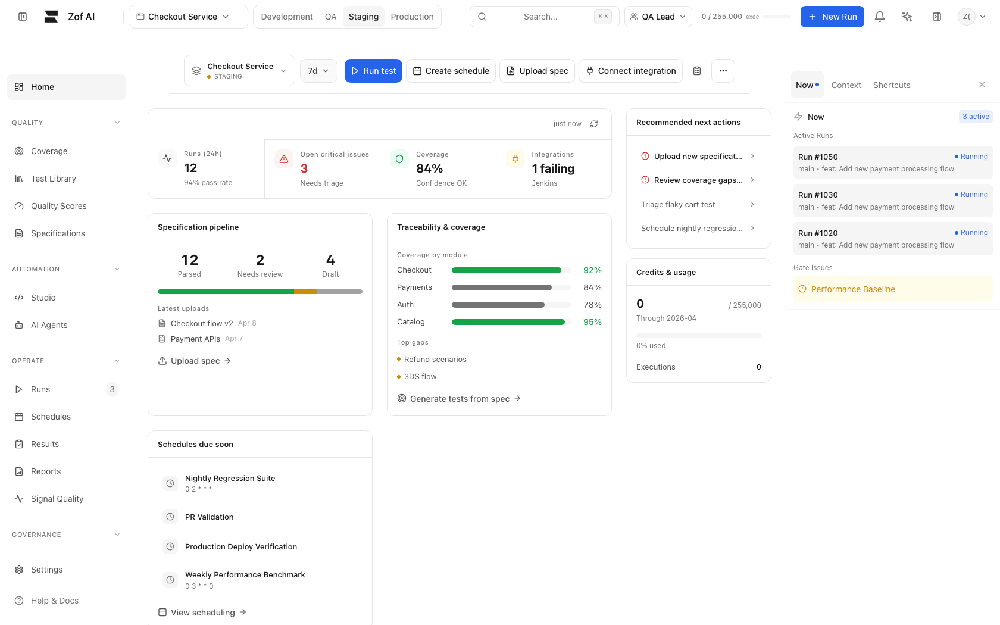Click the refresh icon next to just now
1000x625 pixels.
point(594,124)
